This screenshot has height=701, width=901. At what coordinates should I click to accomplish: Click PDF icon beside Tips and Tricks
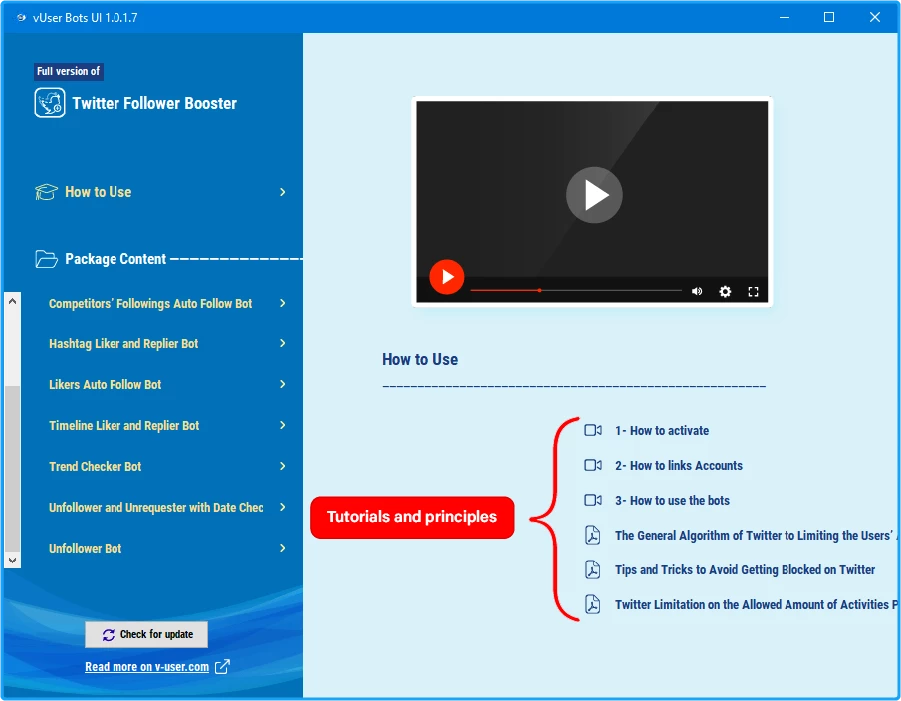pos(592,569)
